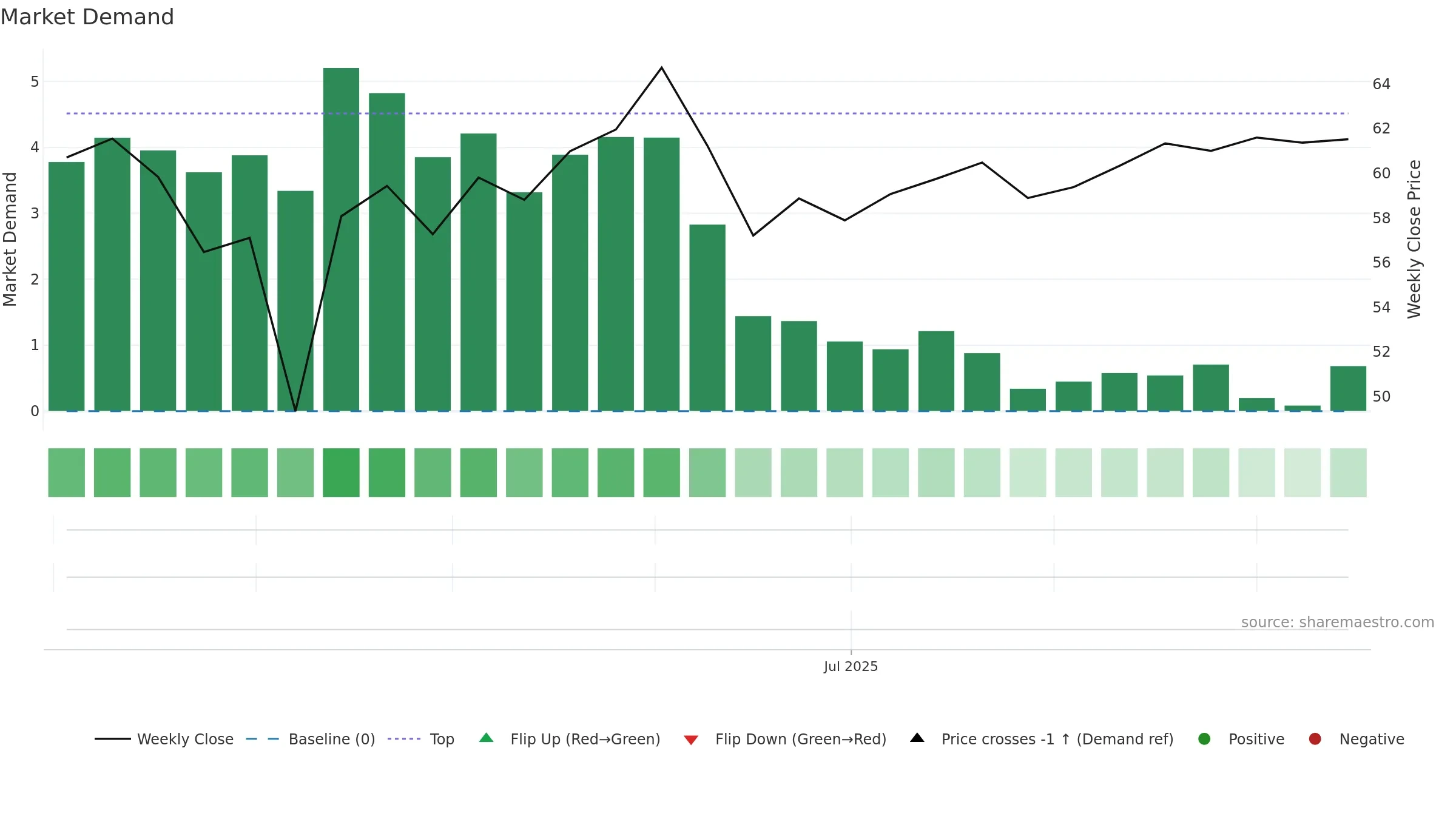Viewport: 1456px width, 819px height.
Task: Click the weekly close price peak point
Action: [x=661, y=67]
